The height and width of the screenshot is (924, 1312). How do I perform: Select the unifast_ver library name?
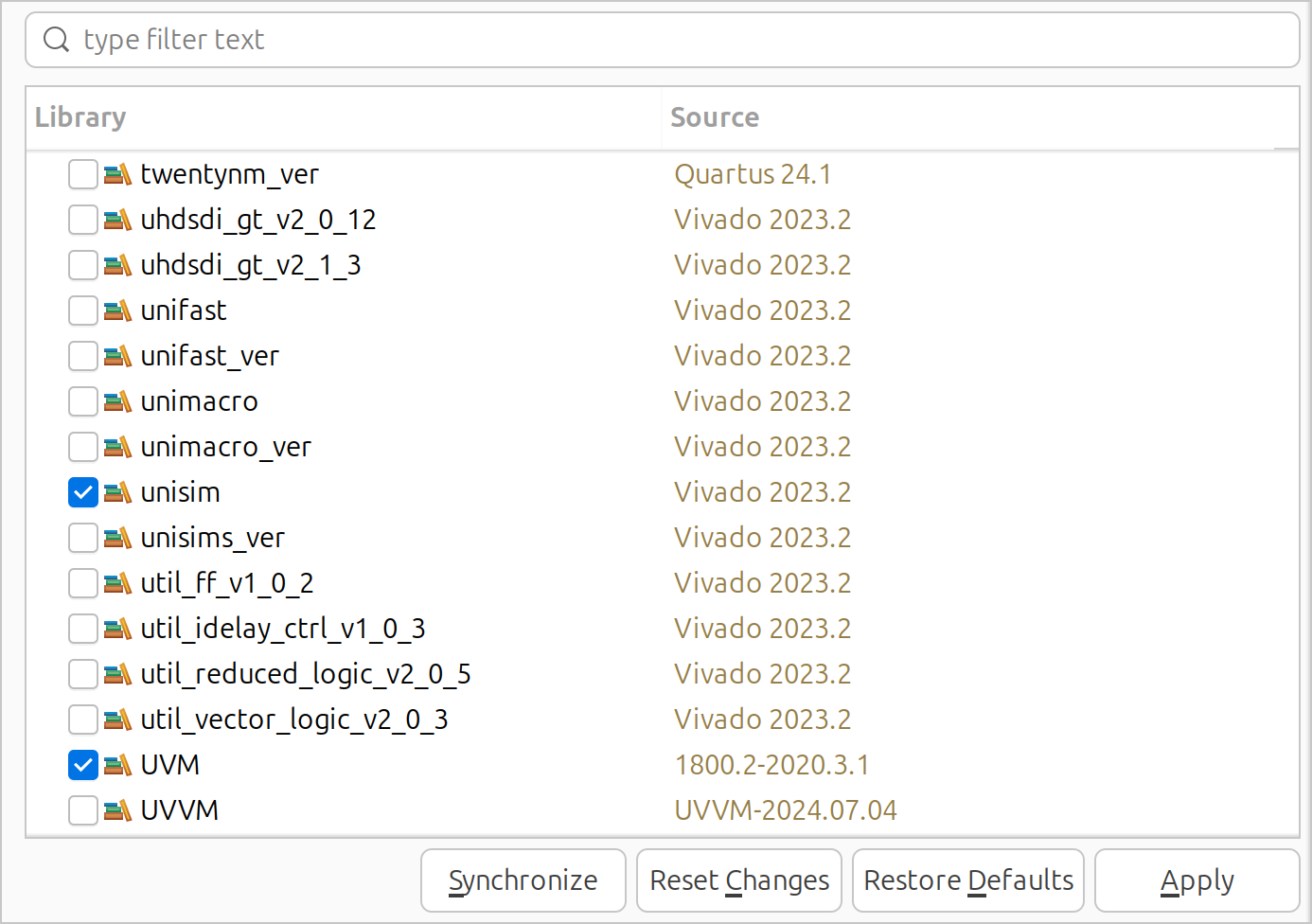(209, 356)
